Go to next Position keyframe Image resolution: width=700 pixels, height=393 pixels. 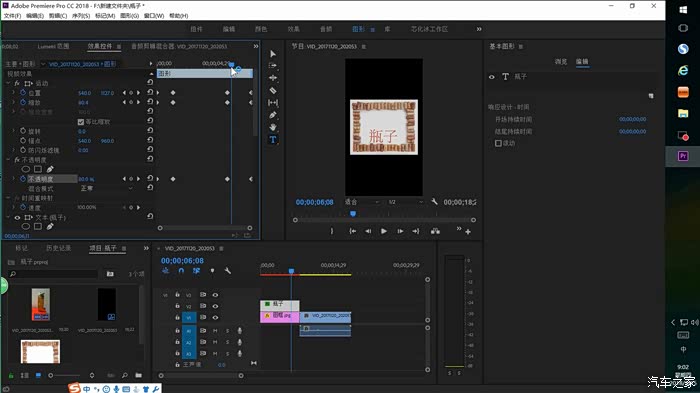[138, 92]
